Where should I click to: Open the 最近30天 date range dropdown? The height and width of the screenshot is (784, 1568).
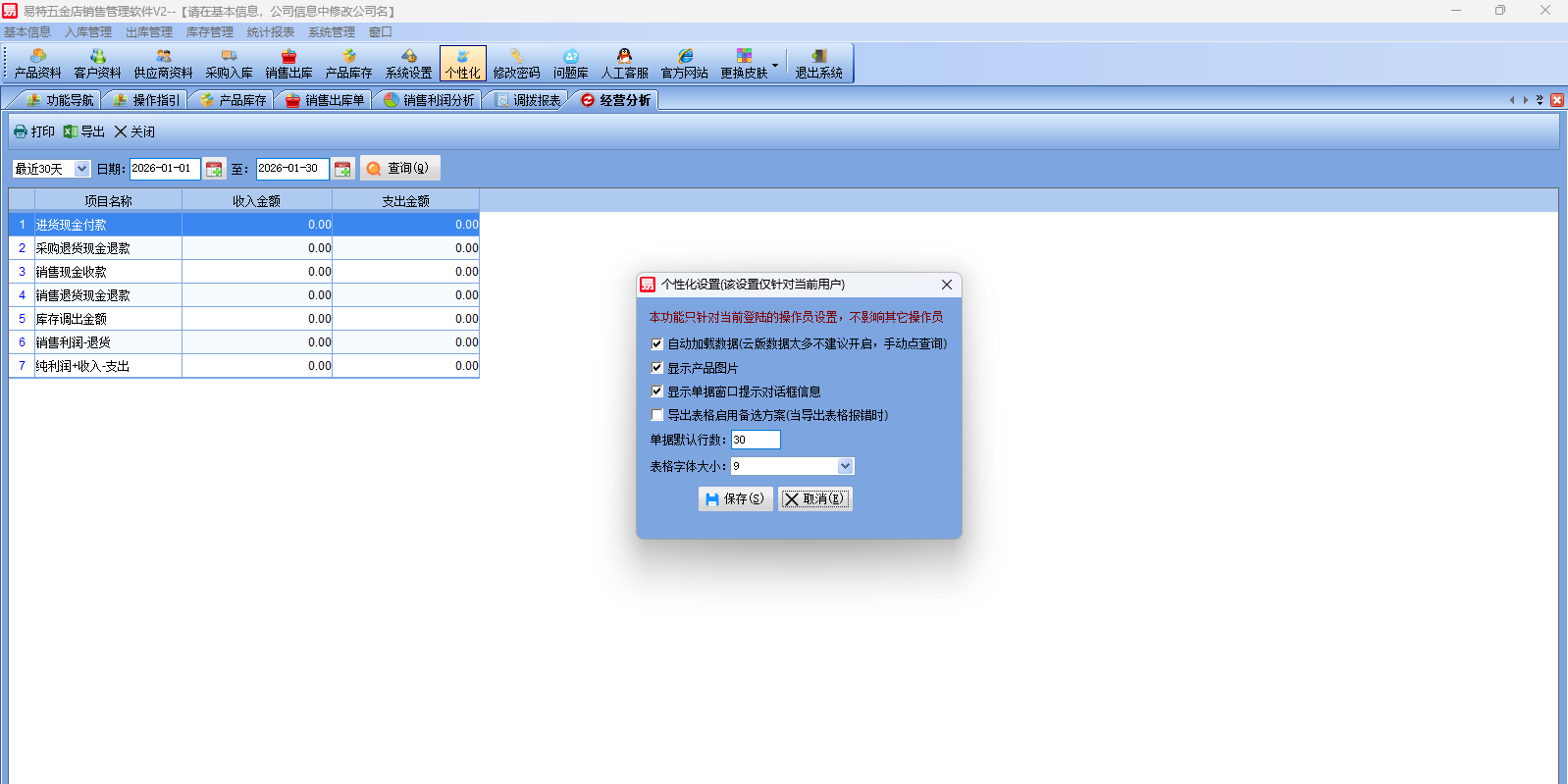coord(81,169)
